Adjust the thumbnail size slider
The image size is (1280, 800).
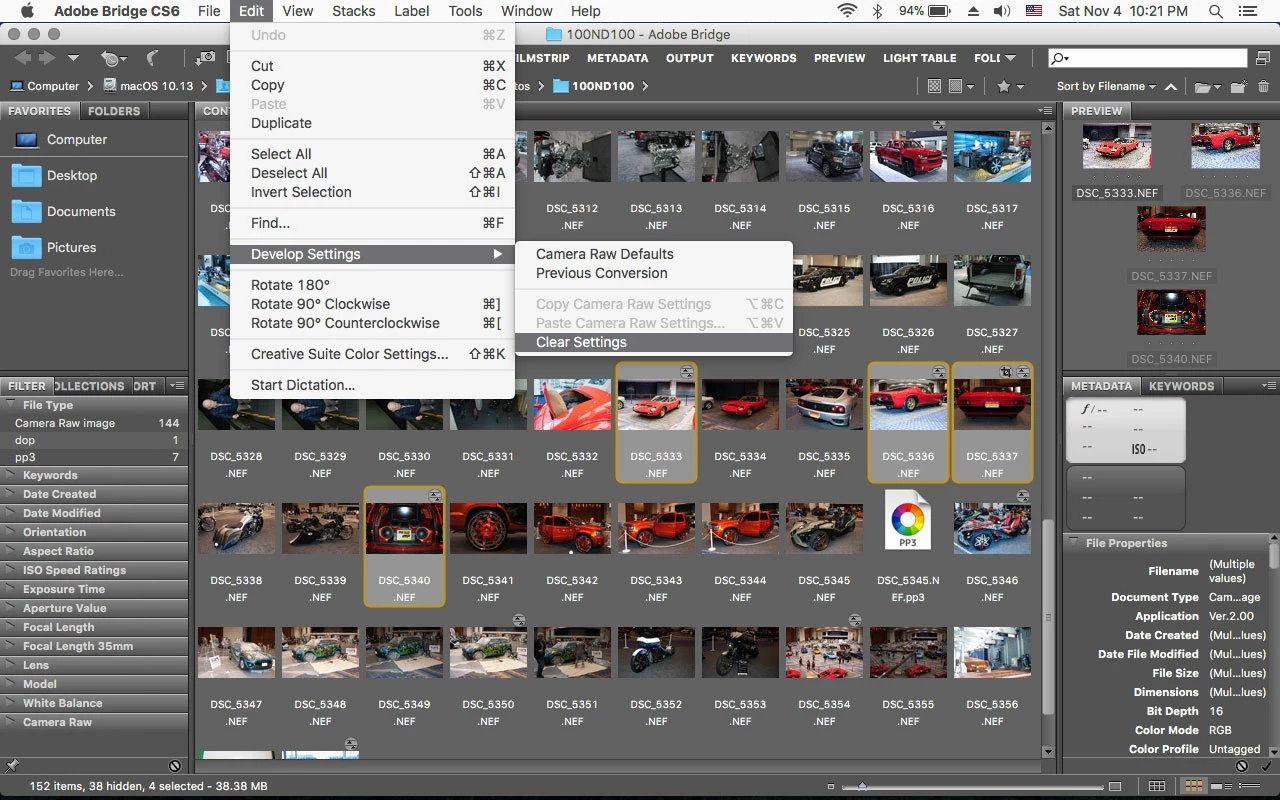pos(862,786)
